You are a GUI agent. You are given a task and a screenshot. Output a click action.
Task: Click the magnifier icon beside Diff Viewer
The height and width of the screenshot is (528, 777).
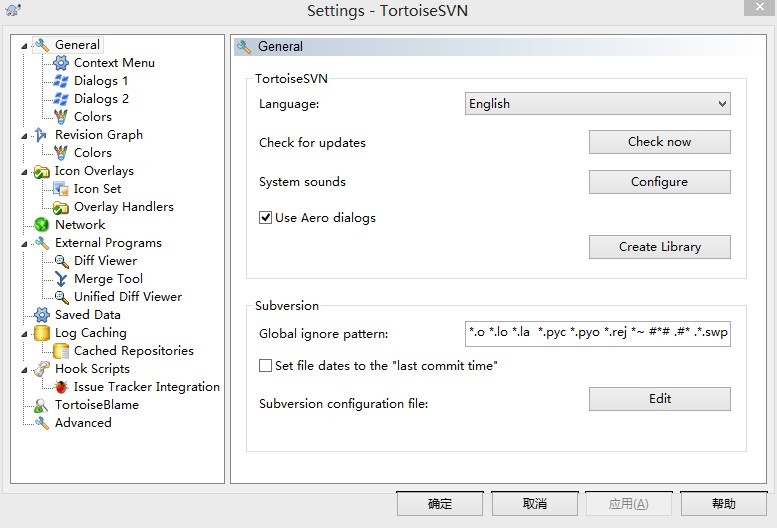[61, 261]
